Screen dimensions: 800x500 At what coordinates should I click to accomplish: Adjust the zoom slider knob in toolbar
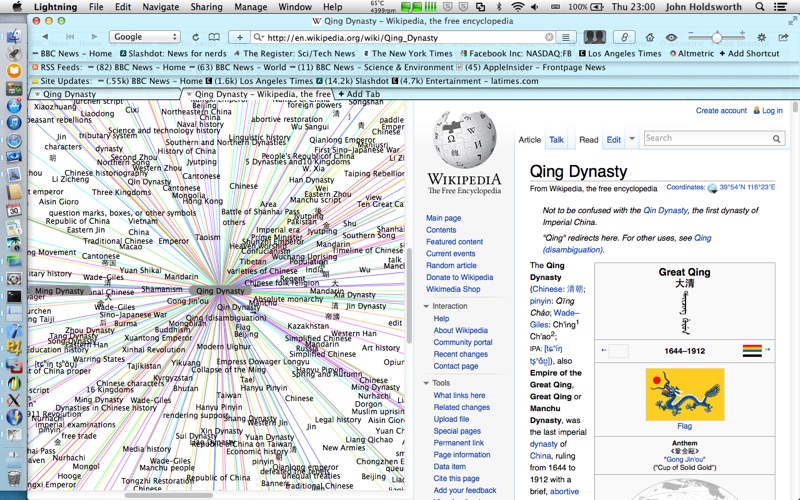click(x=717, y=37)
